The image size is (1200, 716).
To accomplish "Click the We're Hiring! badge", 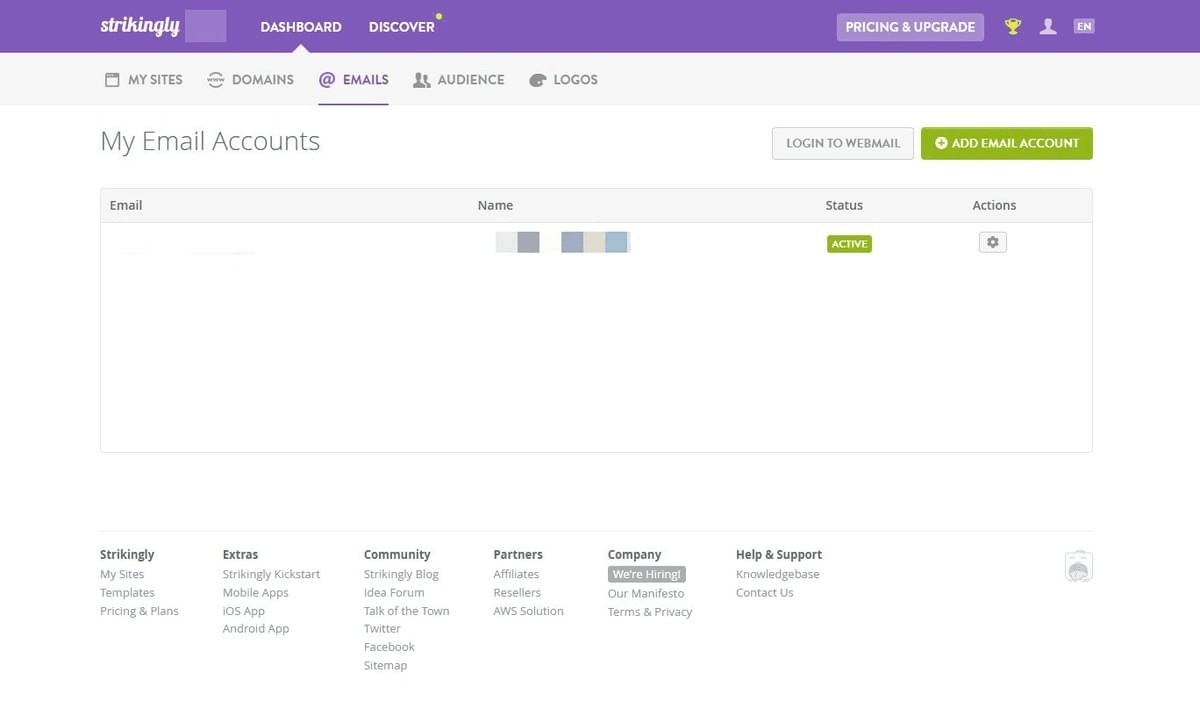I will (x=646, y=574).
